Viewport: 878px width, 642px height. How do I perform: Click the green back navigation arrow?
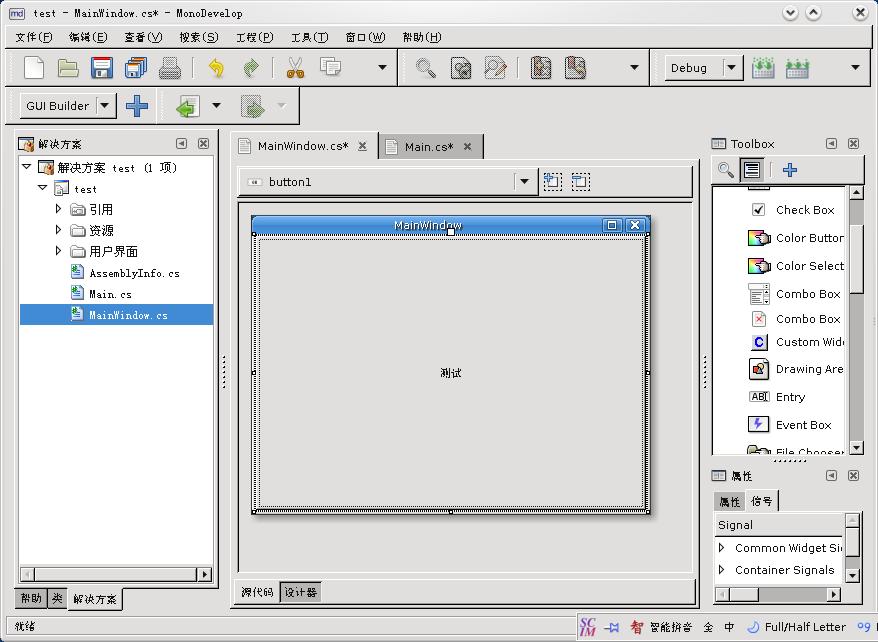(187, 106)
